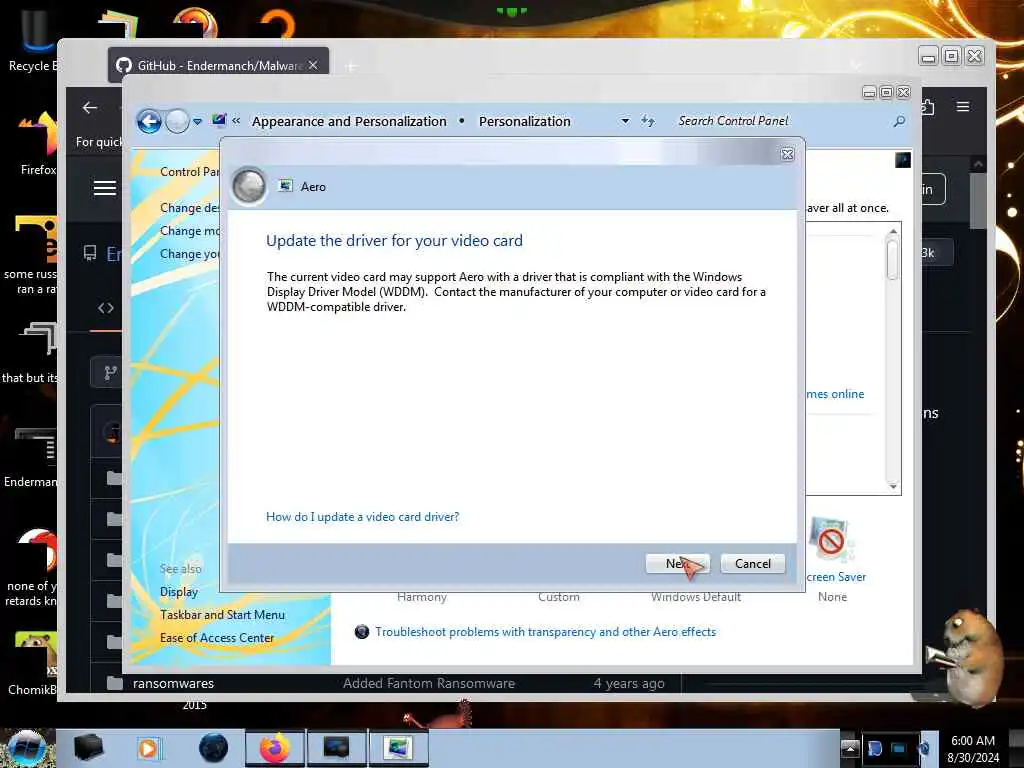Image resolution: width=1024 pixels, height=768 pixels.
Task: Click the Control Panel address bar icon
Action: [219, 120]
